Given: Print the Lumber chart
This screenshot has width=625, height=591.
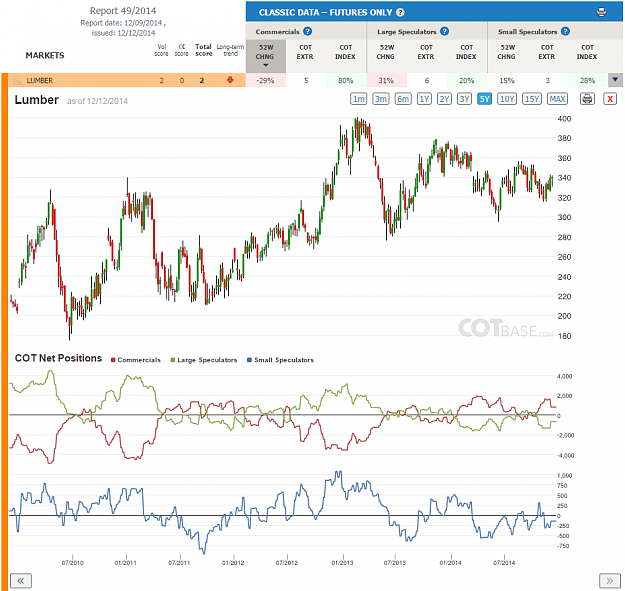Looking at the screenshot, I should point(587,98).
